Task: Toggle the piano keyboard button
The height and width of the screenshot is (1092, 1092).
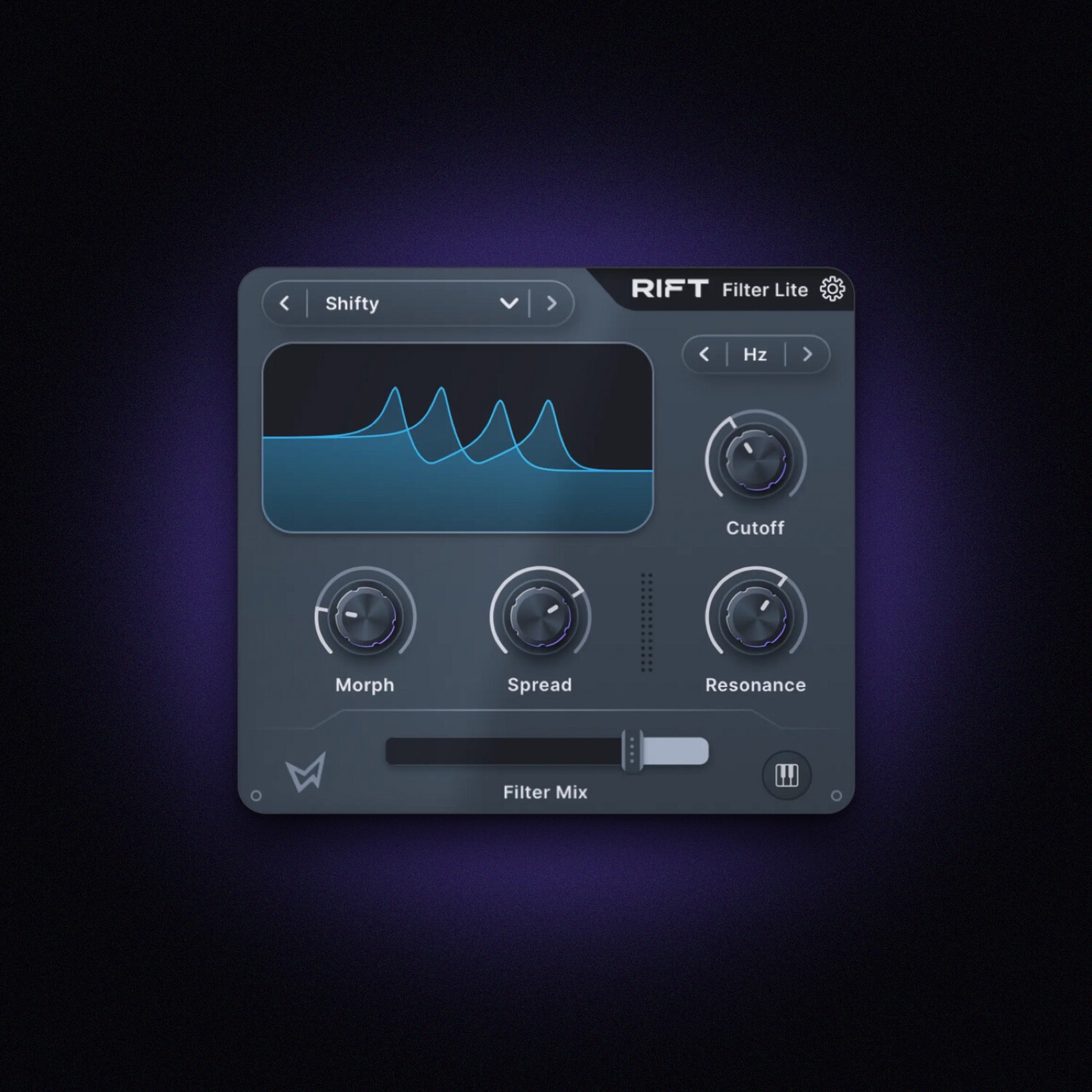Action: point(786,775)
